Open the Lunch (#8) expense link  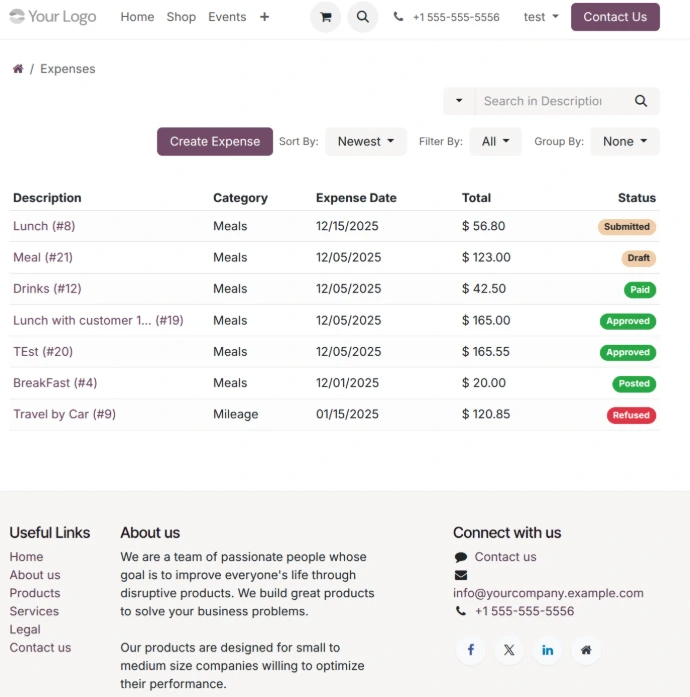pos(44,226)
